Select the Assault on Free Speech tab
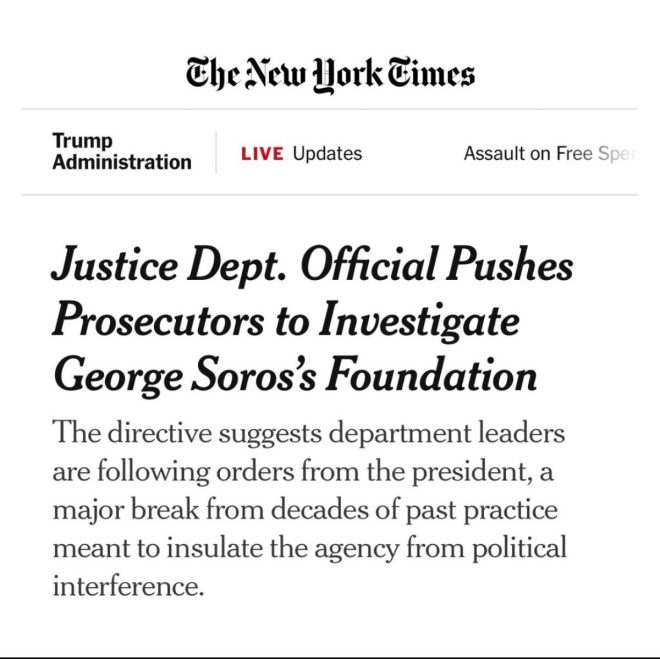The width and height of the screenshot is (660, 659). coord(550,154)
